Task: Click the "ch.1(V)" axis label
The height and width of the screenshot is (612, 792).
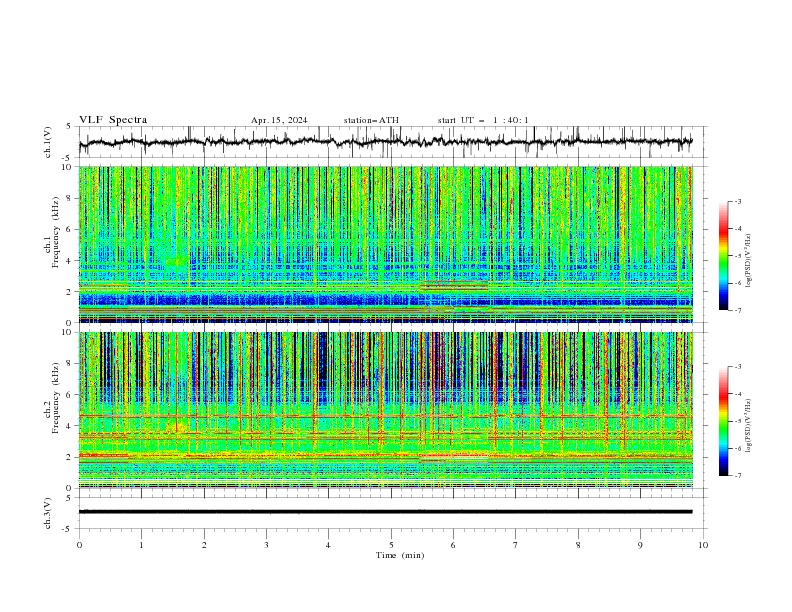Action: click(x=48, y=142)
